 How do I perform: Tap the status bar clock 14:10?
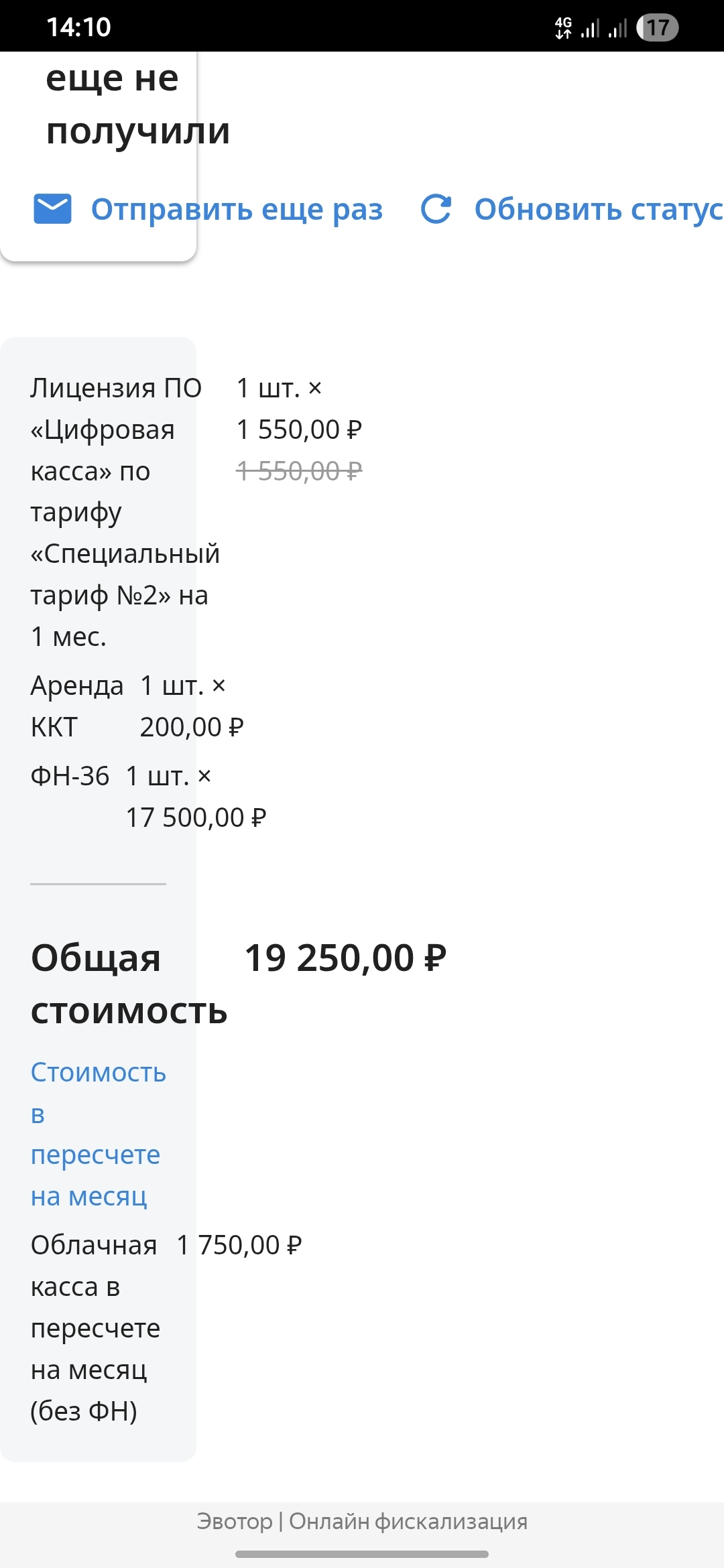78,27
